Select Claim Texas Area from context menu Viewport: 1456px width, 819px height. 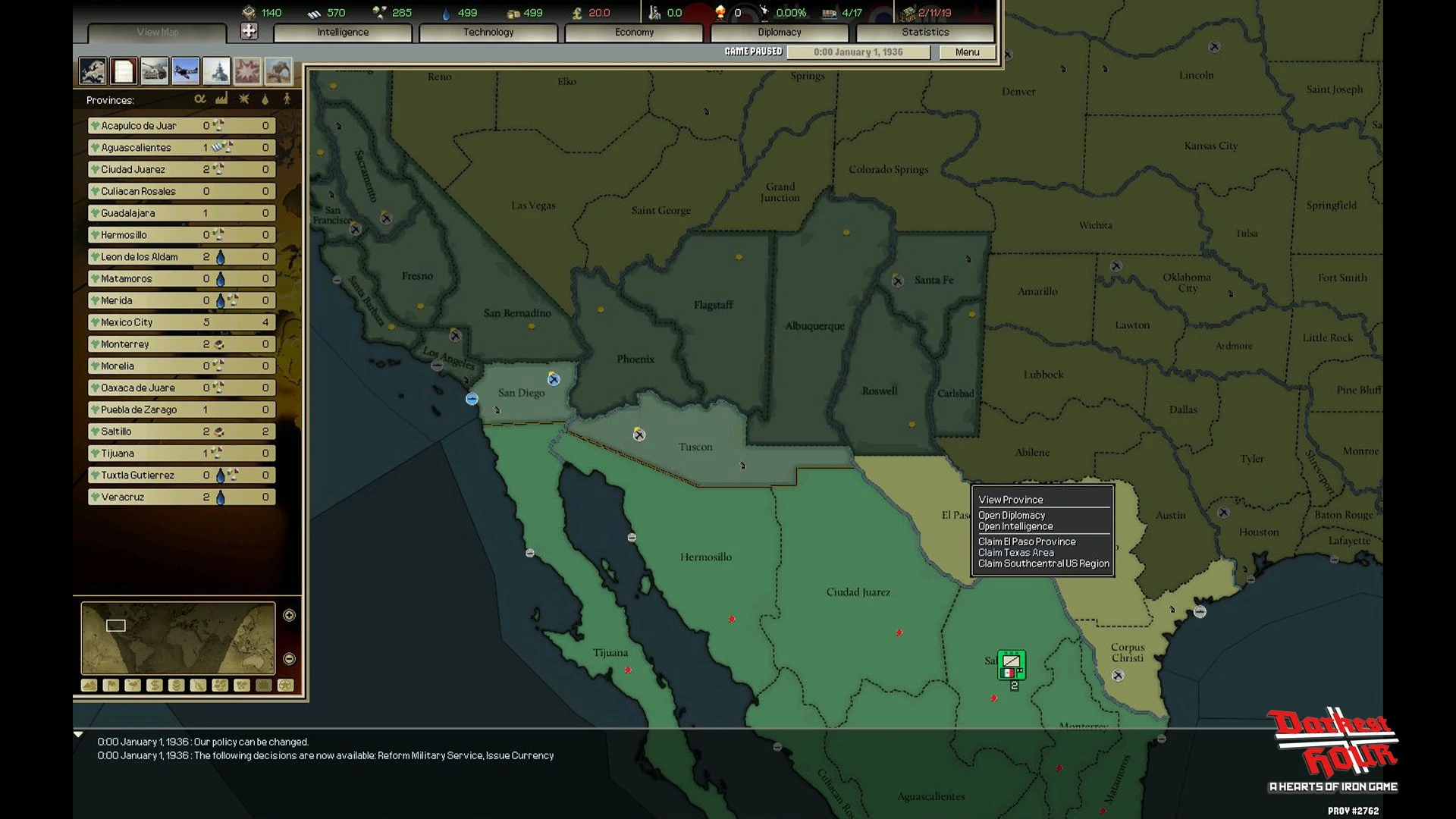[1015, 553]
